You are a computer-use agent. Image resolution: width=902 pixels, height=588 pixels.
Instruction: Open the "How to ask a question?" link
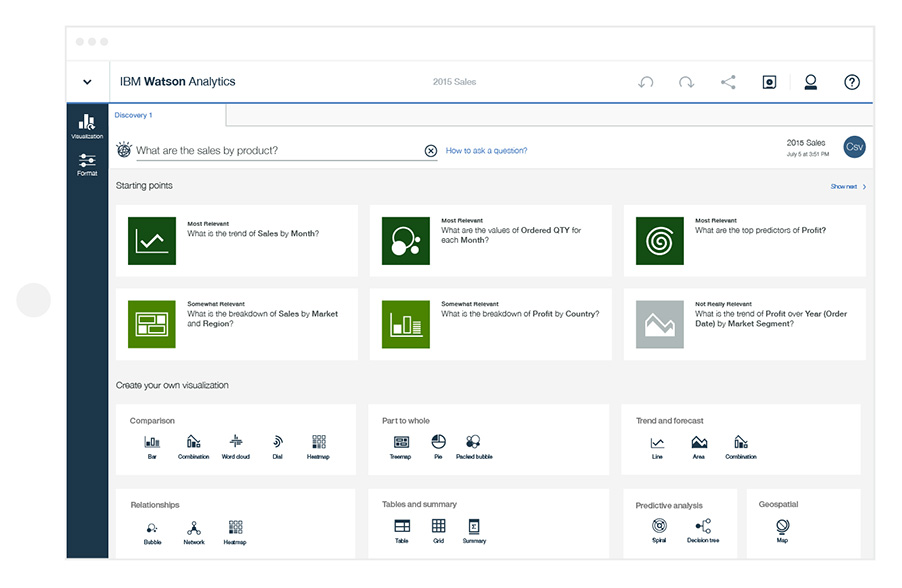coord(486,151)
